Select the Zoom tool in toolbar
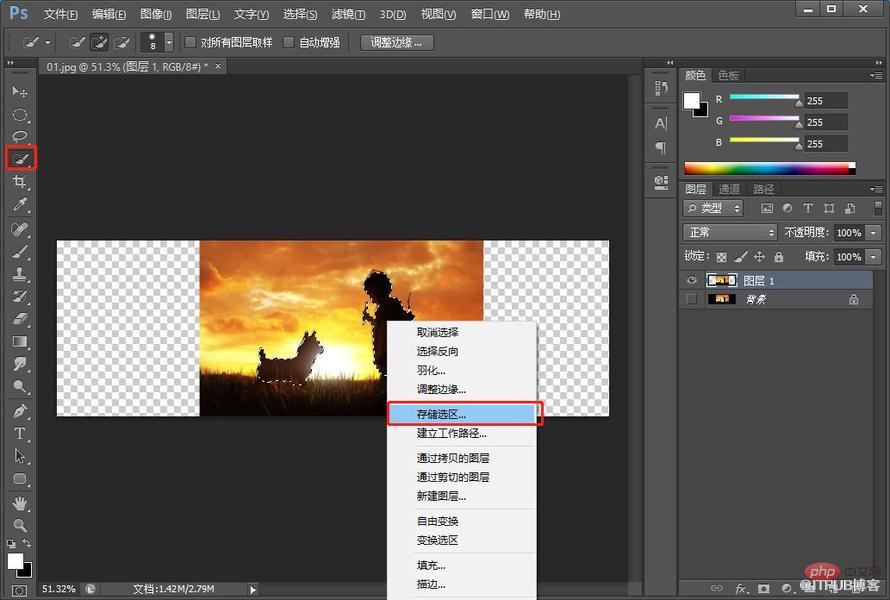 pos(20,525)
